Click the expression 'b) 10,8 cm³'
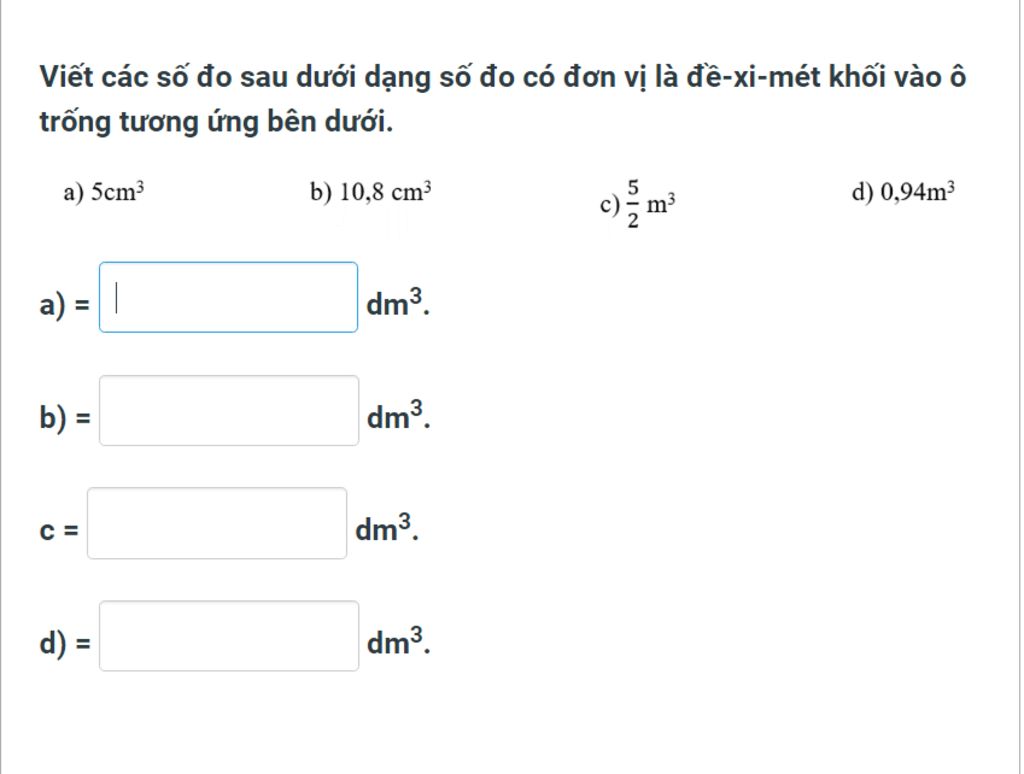 pos(371,192)
